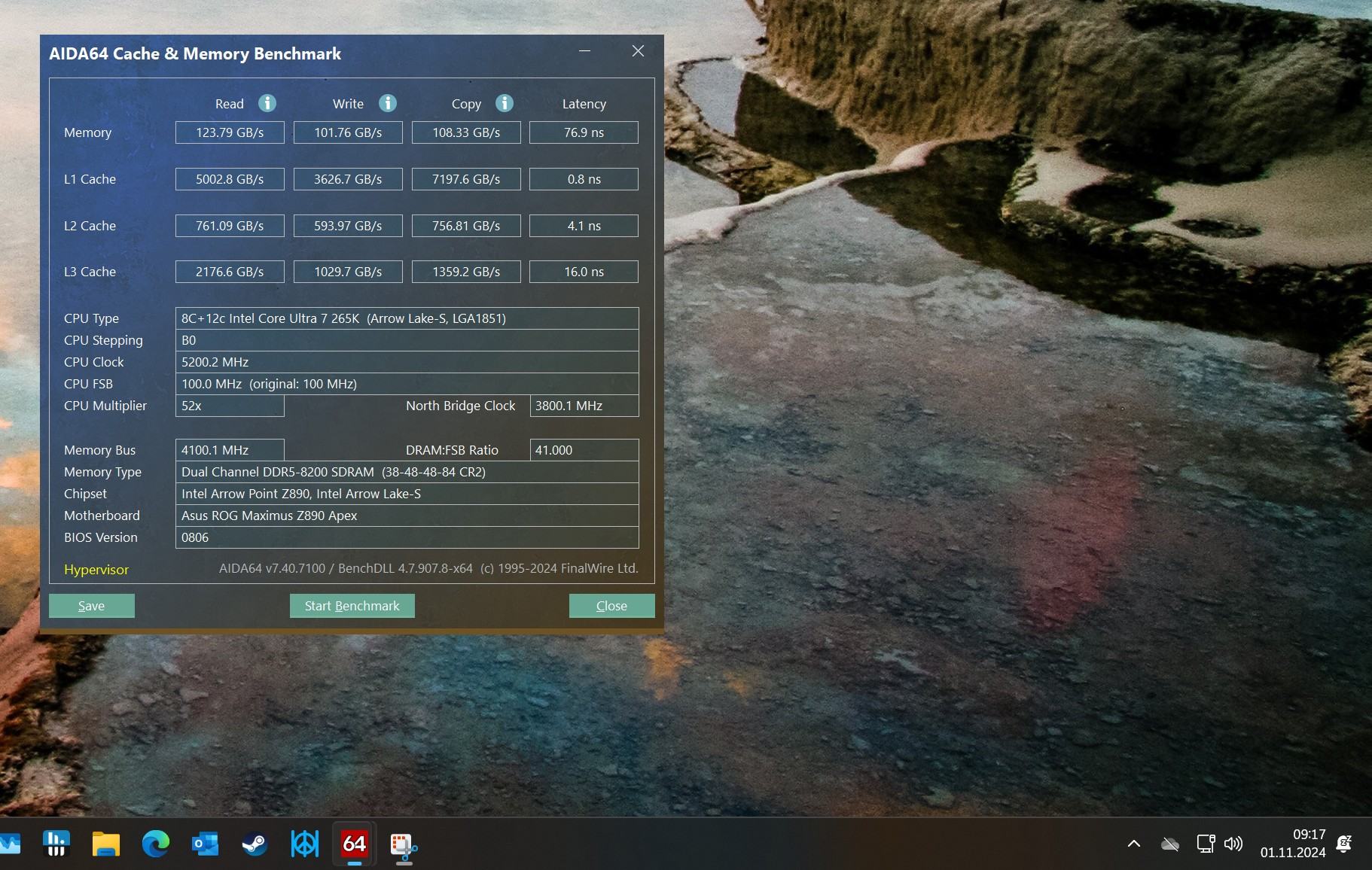This screenshot has width=1372, height=870.
Task: Click Memory Latency value 76.9 ns
Action: (x=584, y=132)
